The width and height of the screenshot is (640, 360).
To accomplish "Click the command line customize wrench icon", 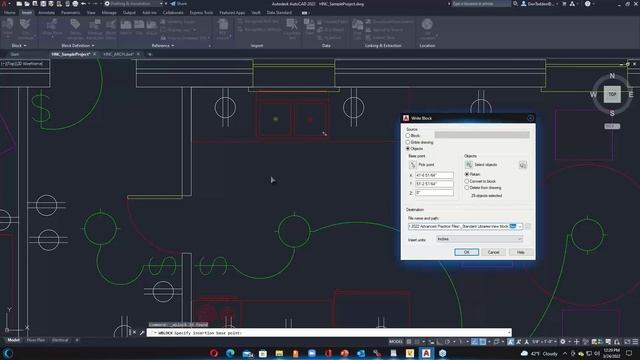I will click(x=142, y=333).
